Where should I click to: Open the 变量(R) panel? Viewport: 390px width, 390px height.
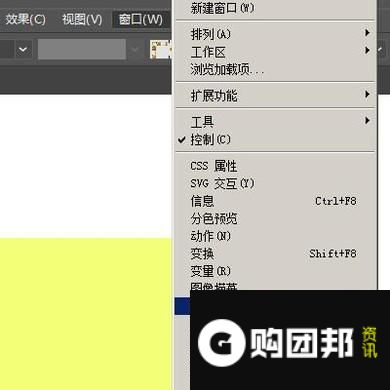275,271
